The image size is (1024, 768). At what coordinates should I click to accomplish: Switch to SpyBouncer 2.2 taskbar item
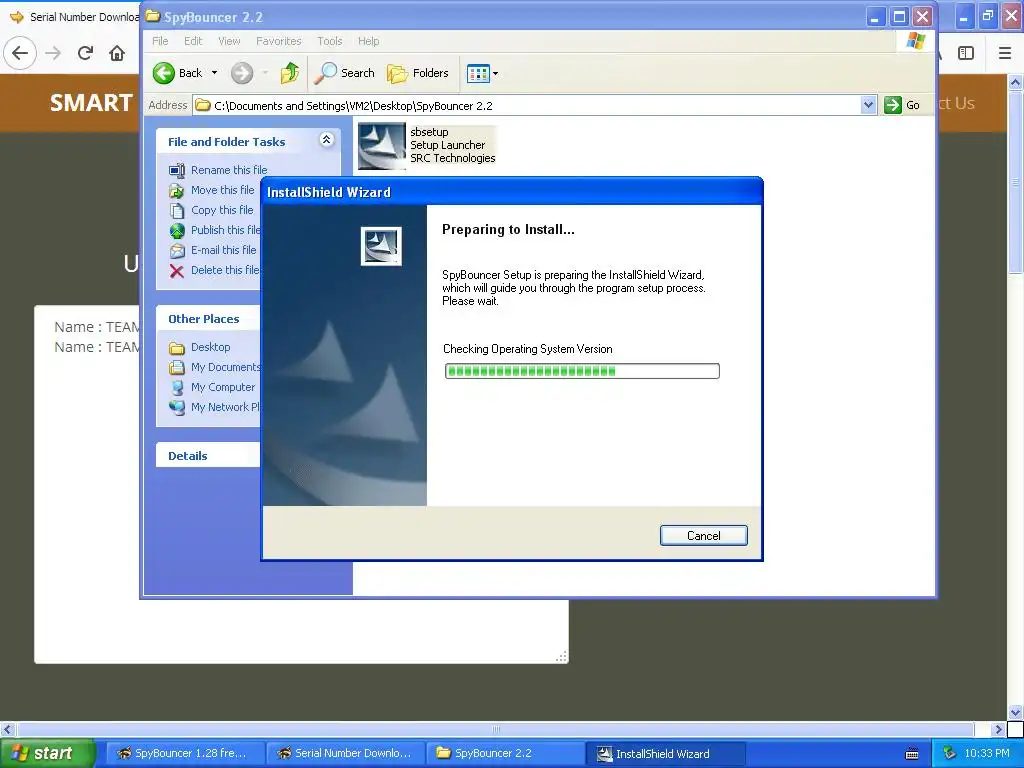505,754
